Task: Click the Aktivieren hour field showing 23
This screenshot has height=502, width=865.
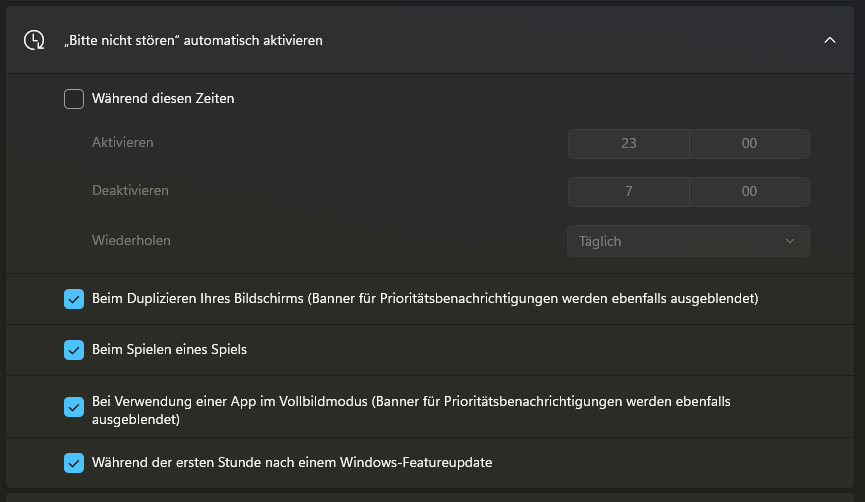Action: 628,143
